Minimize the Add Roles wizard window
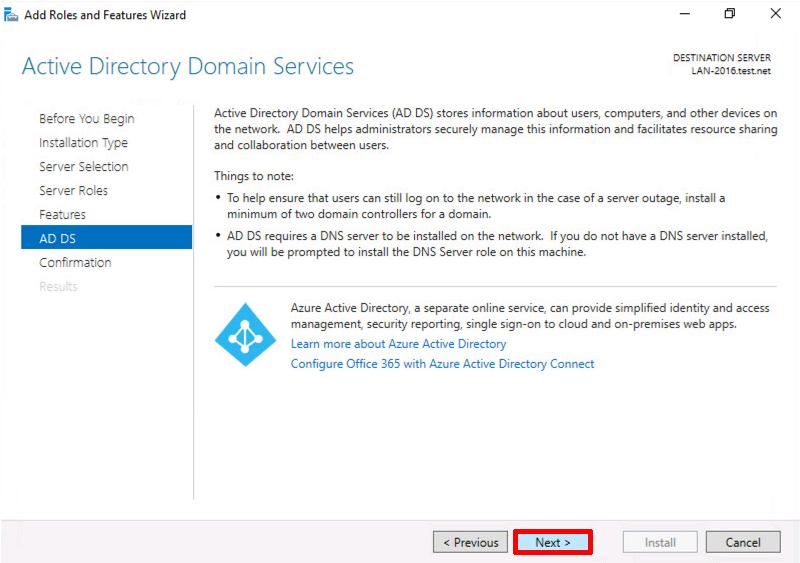The image size is (800, 563). pos(685,14)
